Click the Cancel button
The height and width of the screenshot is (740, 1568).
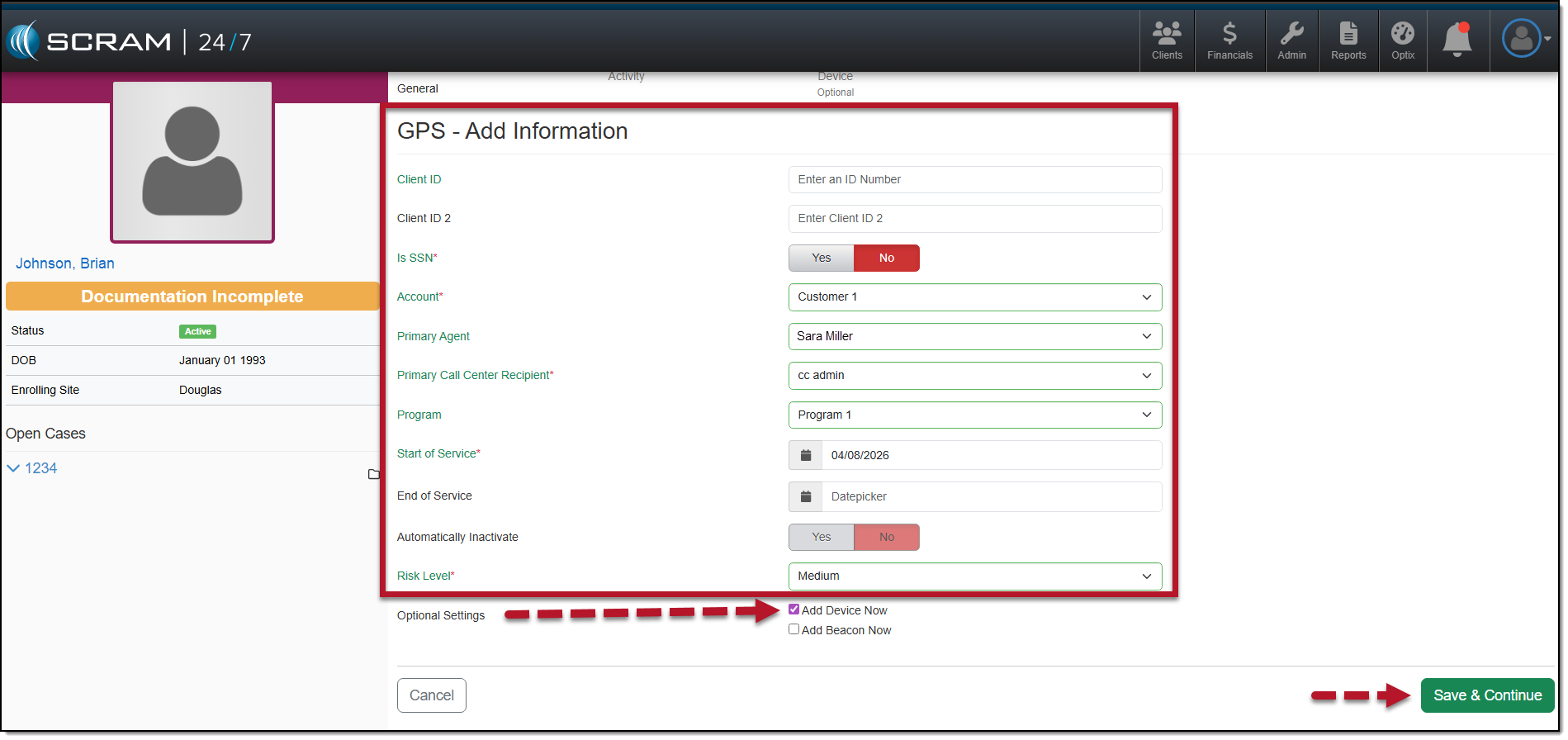(431, 695)
